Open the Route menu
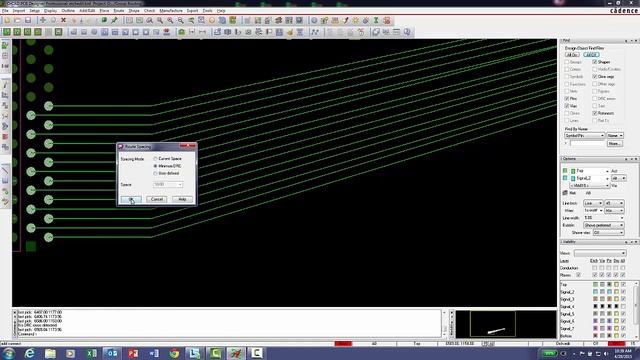This screenshot has height=360, width=640. coord(119,11)
